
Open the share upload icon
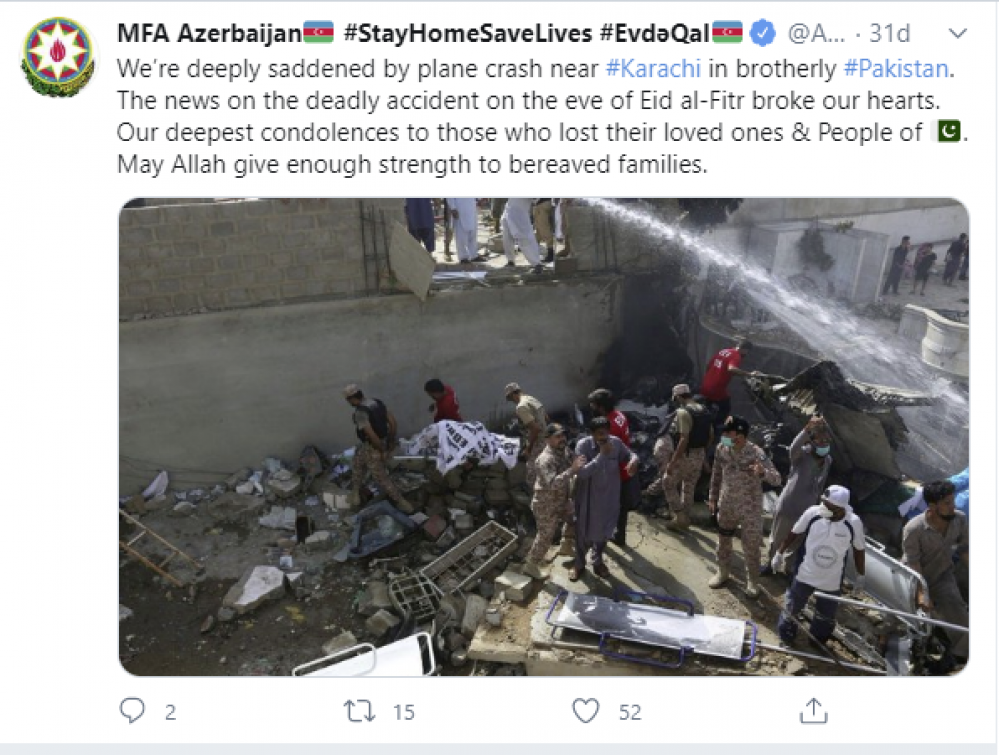(x=813, y=711)
